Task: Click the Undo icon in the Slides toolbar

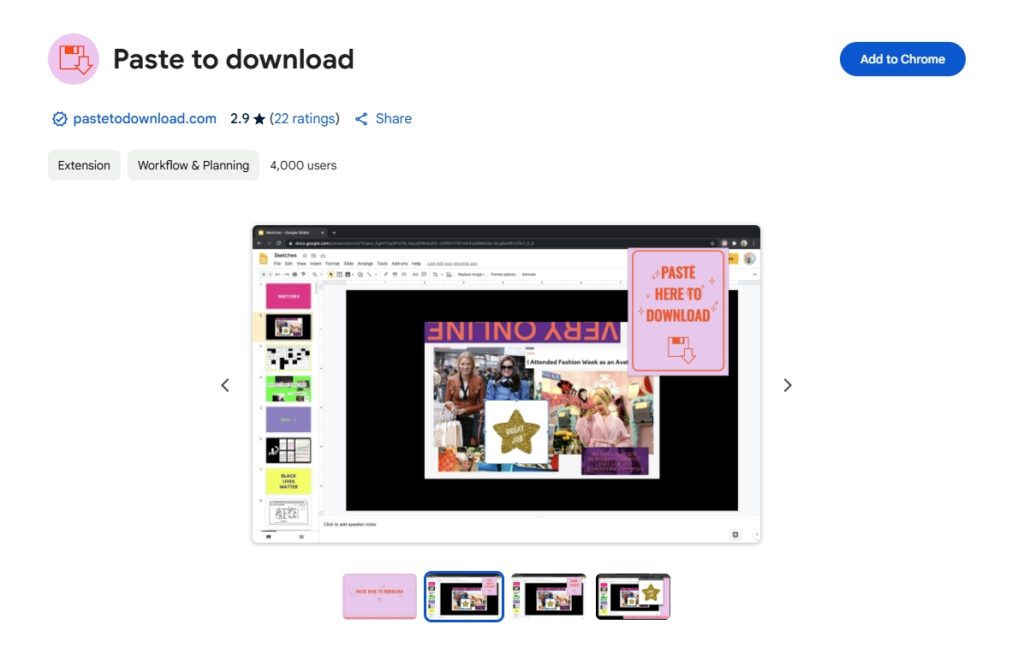Action: tap(277, 274)
